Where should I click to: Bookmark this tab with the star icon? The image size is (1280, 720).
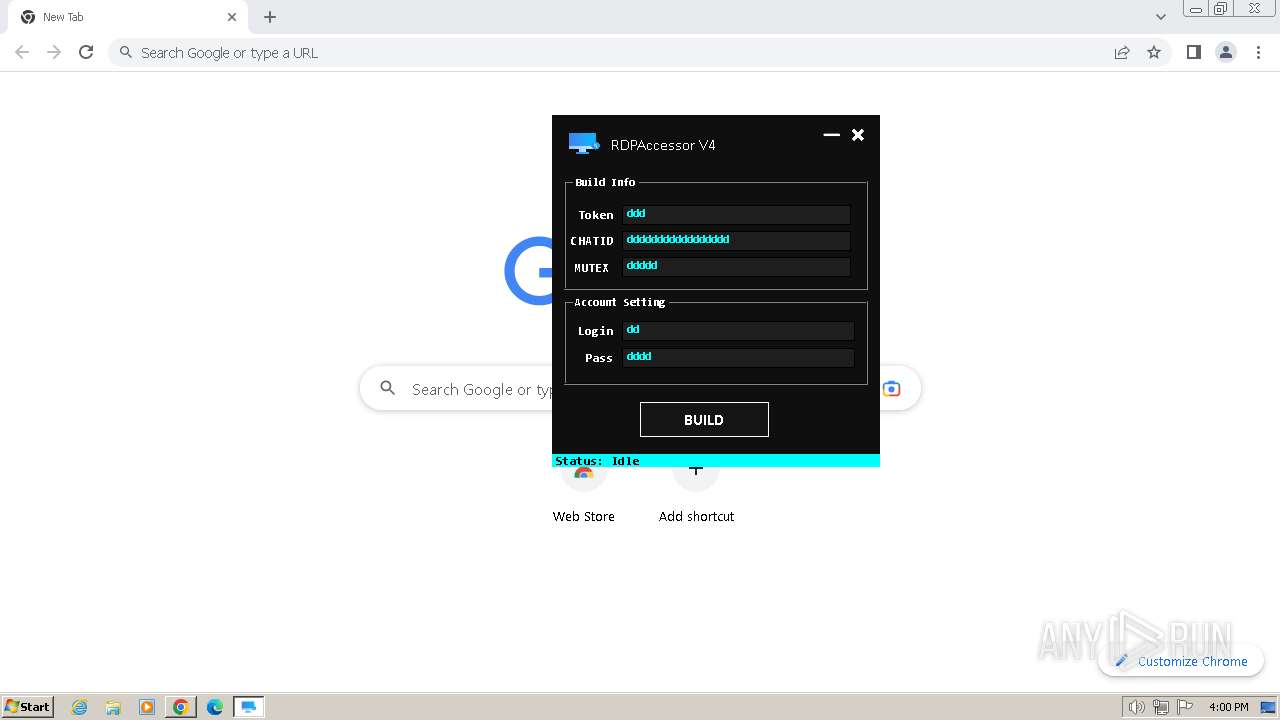click(x=1154, y=52)
